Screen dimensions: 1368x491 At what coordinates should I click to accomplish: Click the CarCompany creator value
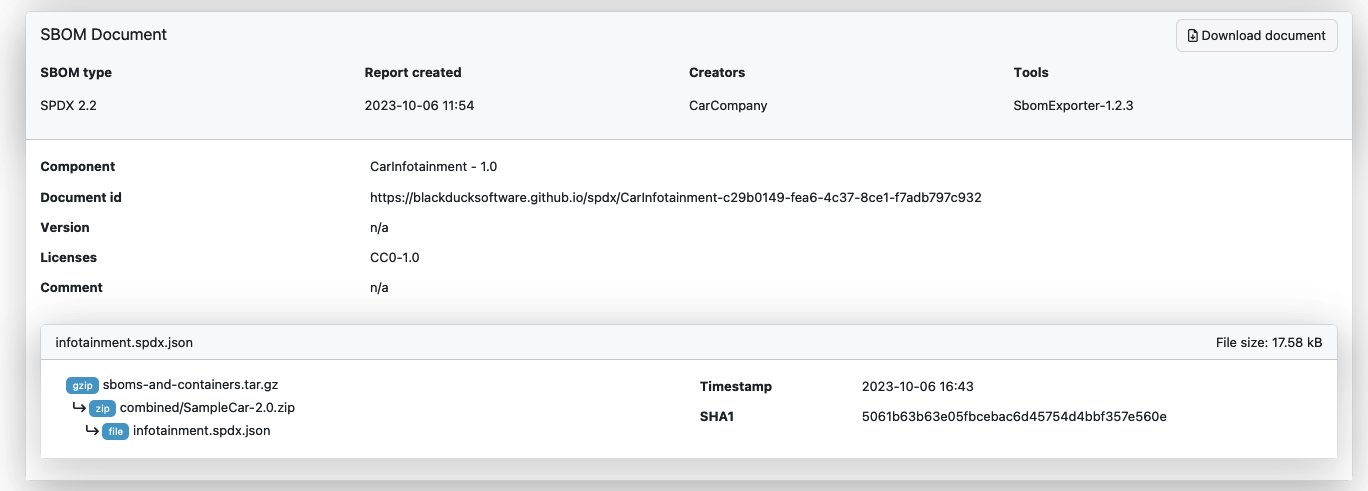click(728, 105)
